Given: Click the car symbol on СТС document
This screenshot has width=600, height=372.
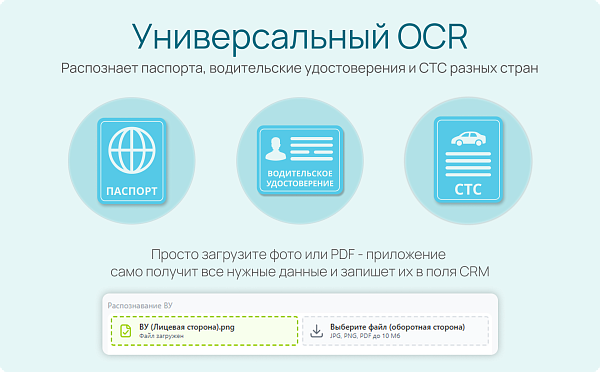Looking at the screenshot, I should (x=468, y=139).
